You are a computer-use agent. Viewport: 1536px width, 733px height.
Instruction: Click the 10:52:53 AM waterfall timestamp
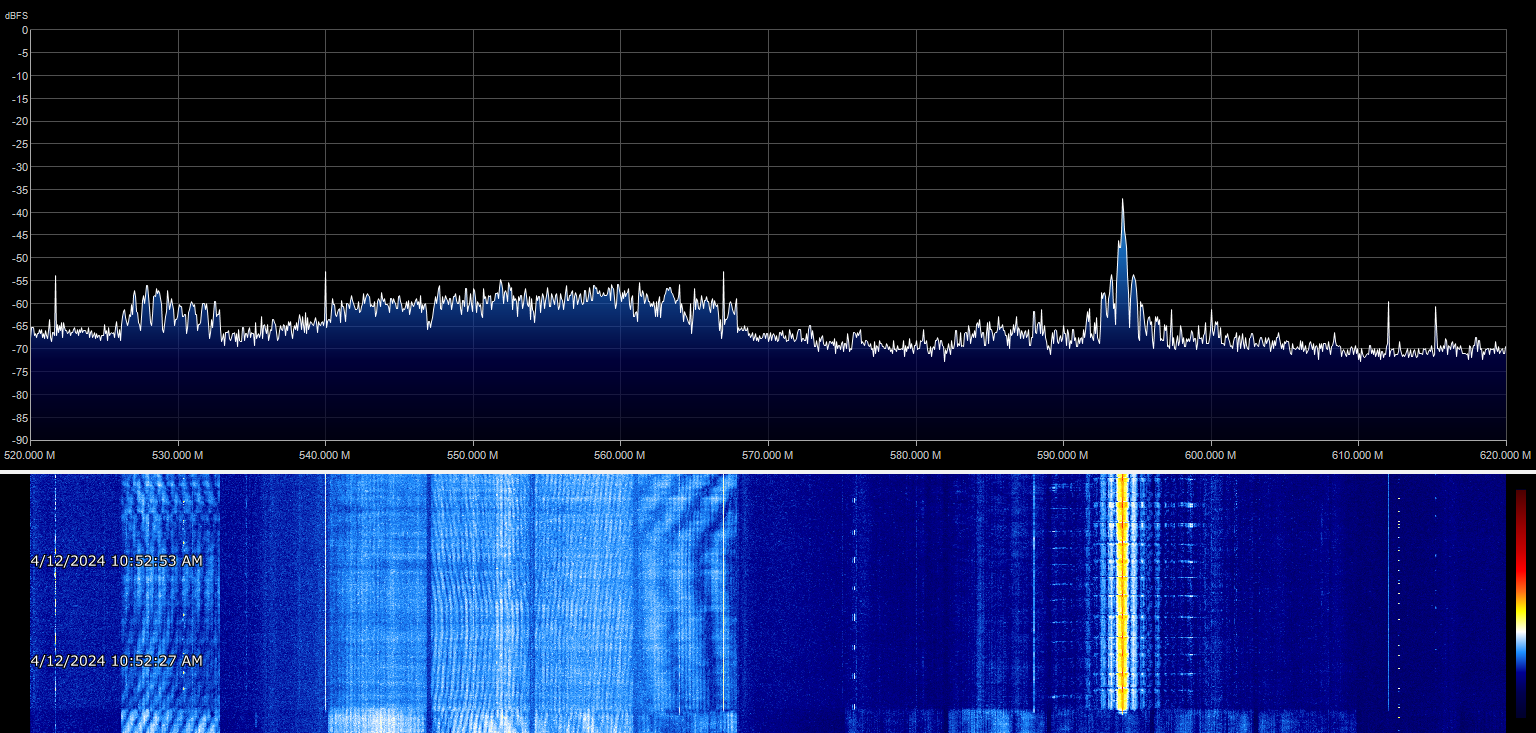coord(117,561)
